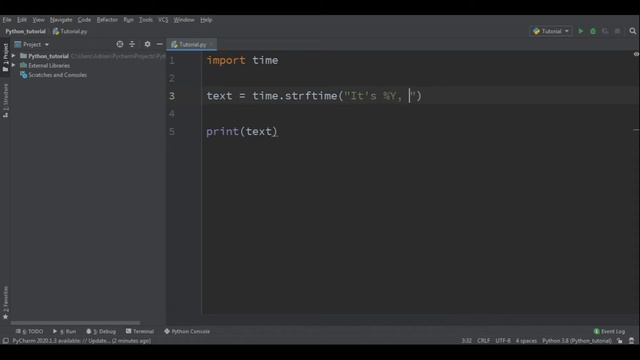Hide the Project tool window

click(160, 44)
